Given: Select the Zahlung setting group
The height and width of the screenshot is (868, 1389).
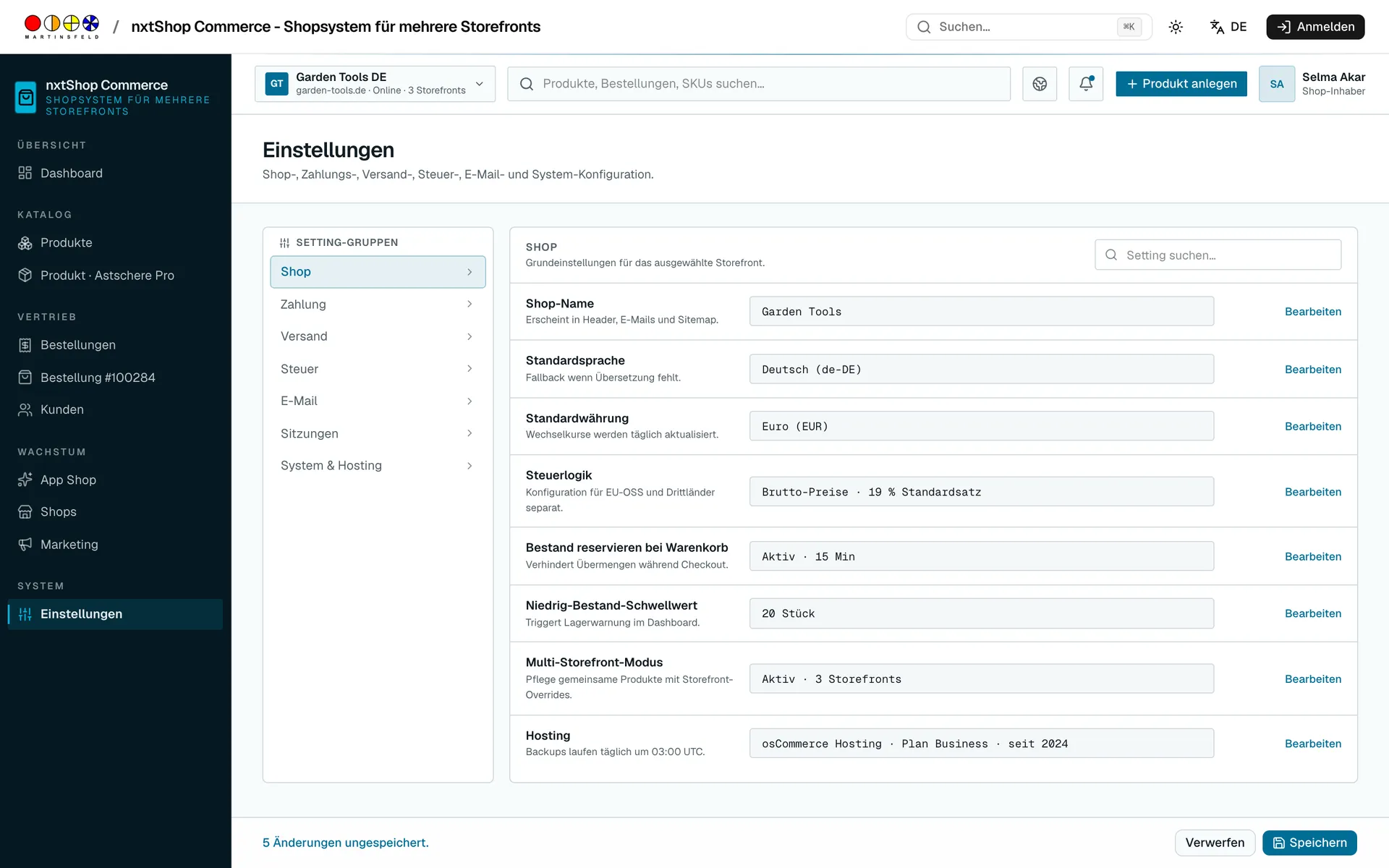Looking at the screenshot, I should (378, 305).
